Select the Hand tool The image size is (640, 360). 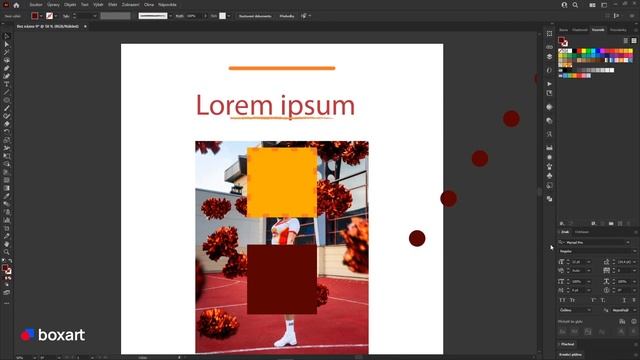(x=7, y=244)
